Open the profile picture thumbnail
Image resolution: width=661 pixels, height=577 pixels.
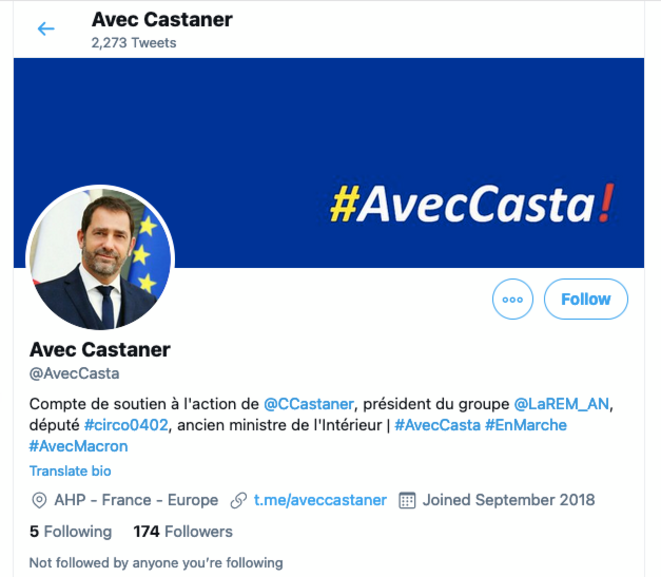coord(100,258)
